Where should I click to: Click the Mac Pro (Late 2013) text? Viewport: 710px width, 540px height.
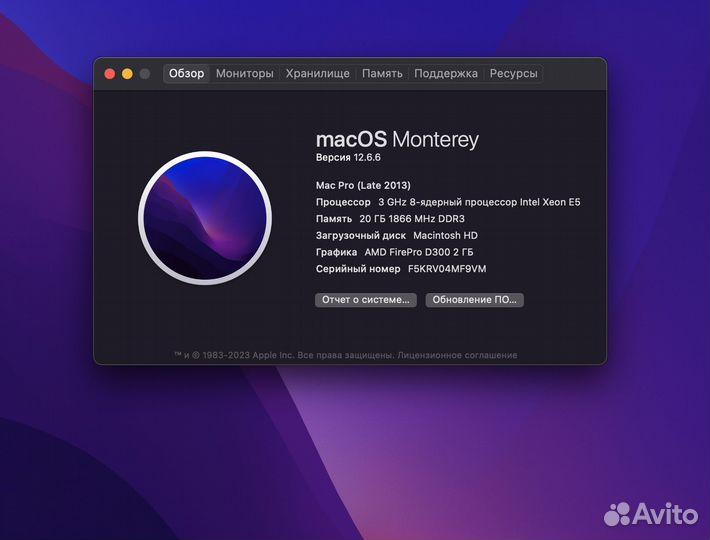point(363,185)
